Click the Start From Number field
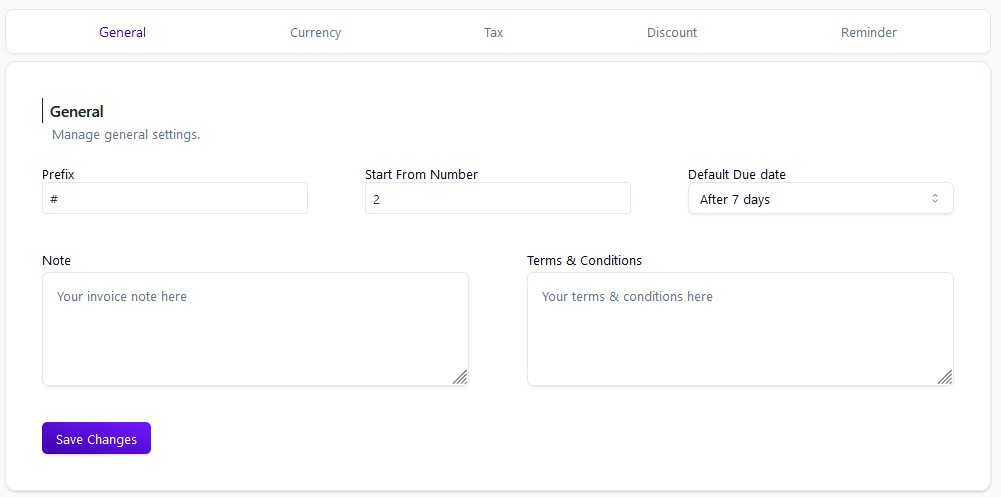Screen dimensions: 1001x497 (498, 198)
